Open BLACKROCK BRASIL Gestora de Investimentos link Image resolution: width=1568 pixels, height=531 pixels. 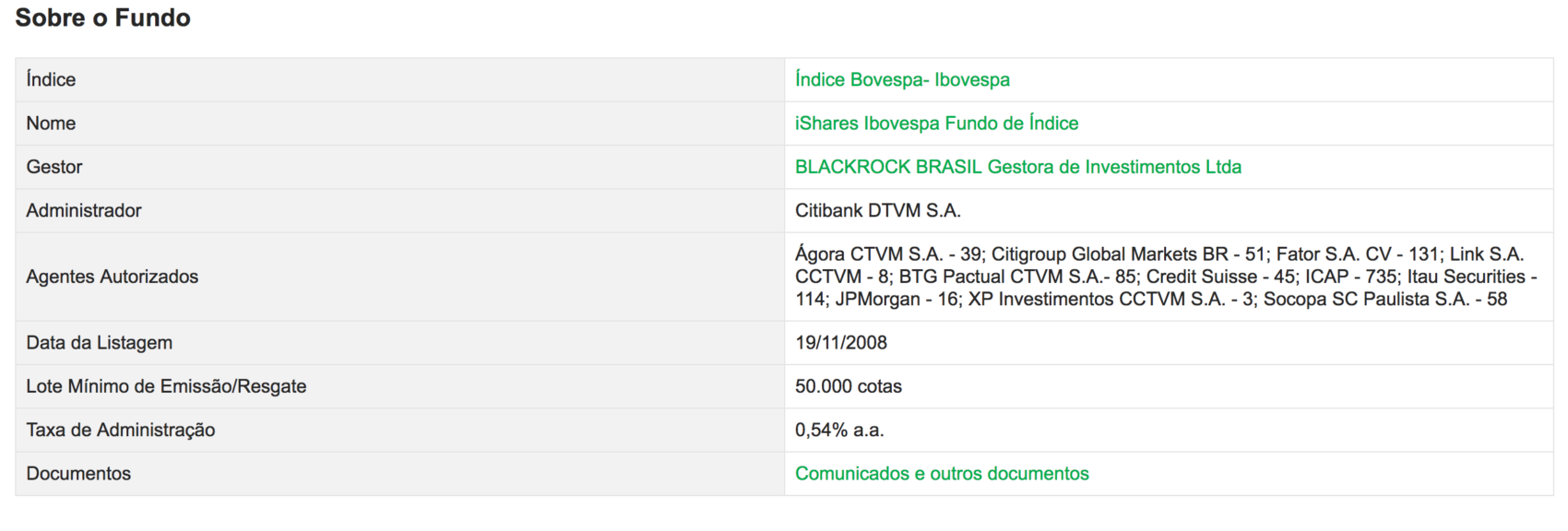point(1018,167)
